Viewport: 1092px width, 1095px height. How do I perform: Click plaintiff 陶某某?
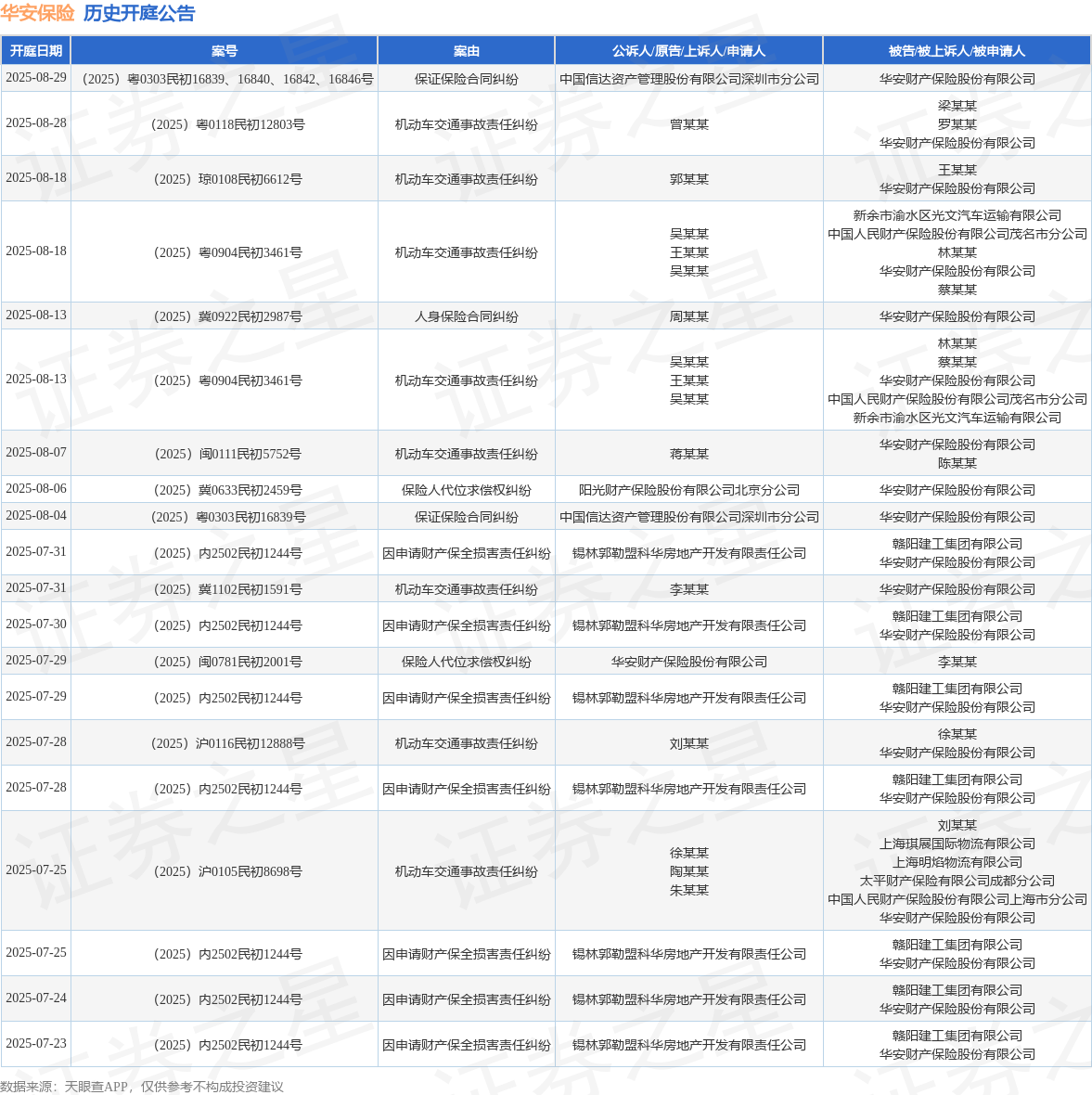689,872
